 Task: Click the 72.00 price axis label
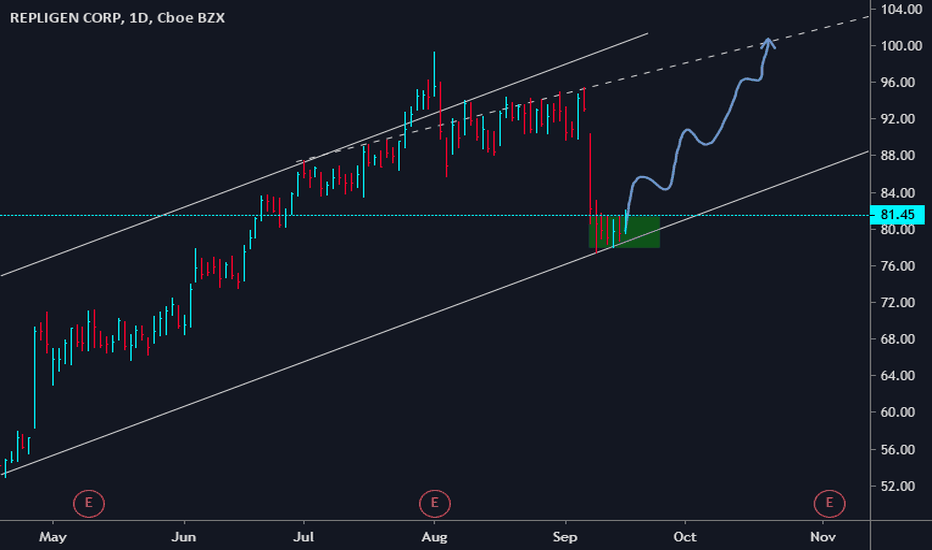coord(898,303)
